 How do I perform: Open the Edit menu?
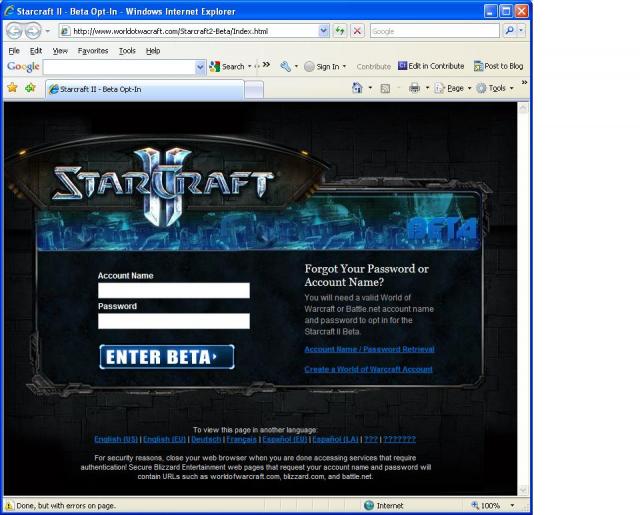click(36, 51)
